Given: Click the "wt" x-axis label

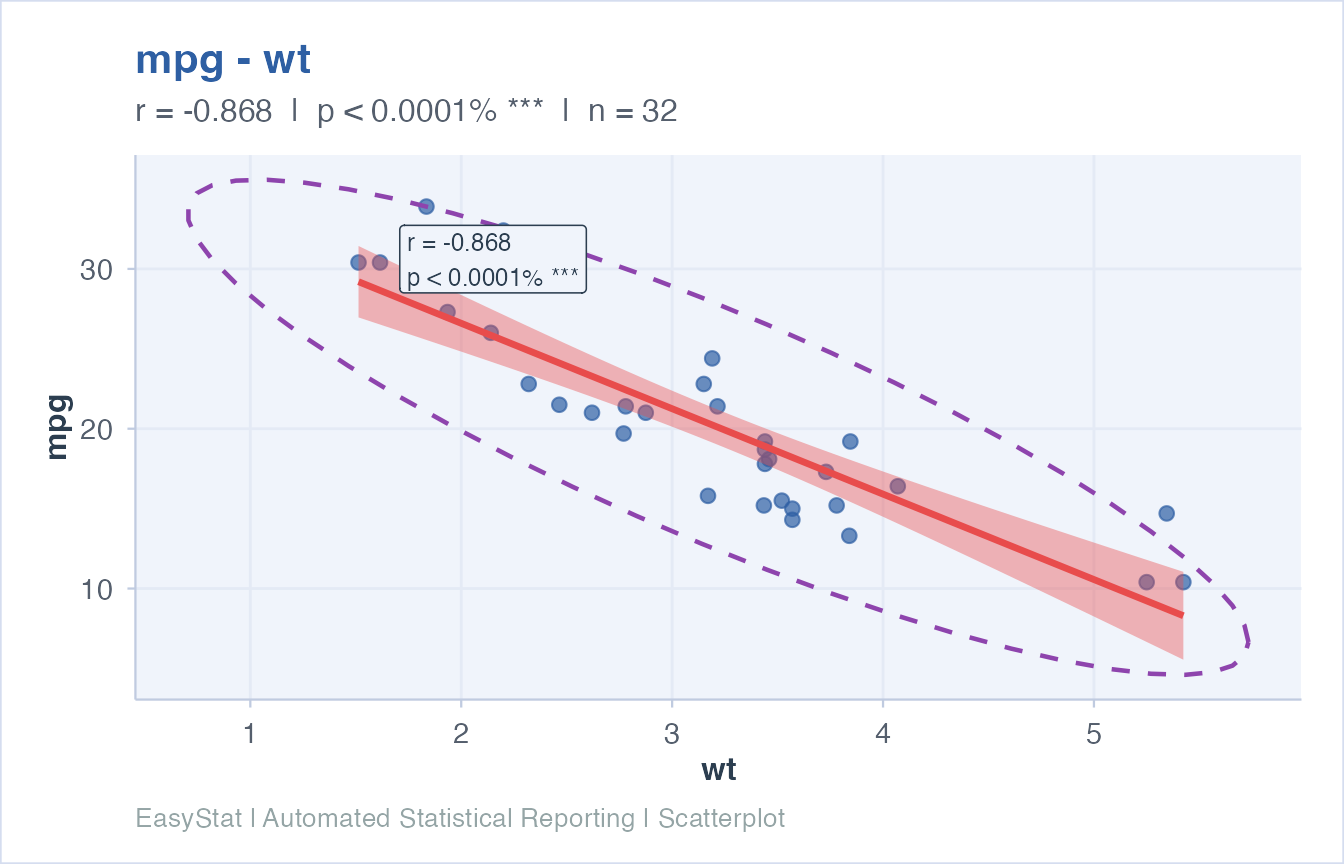Looking at the screenshot, I should pos(718,770).
